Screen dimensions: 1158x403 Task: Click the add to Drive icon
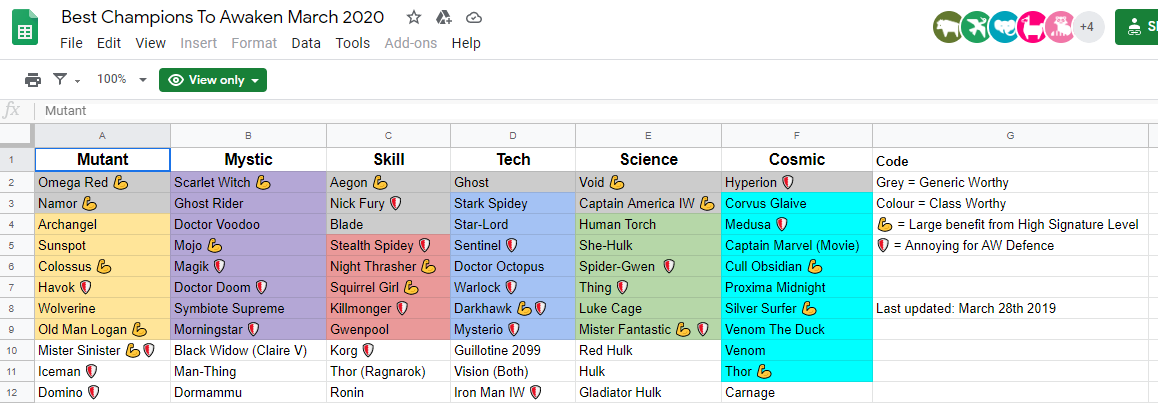(x=445, y=18)
